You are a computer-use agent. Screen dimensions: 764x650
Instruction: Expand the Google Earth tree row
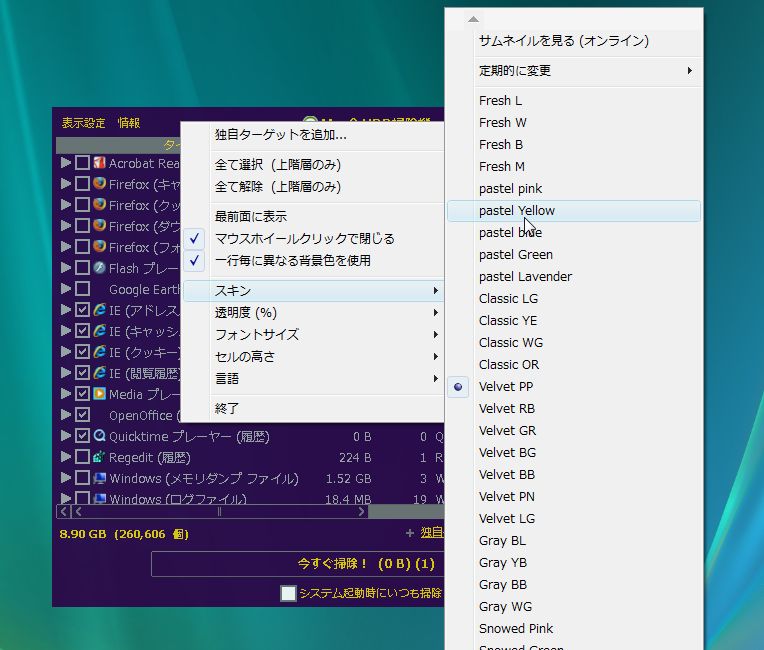point(66,288)
